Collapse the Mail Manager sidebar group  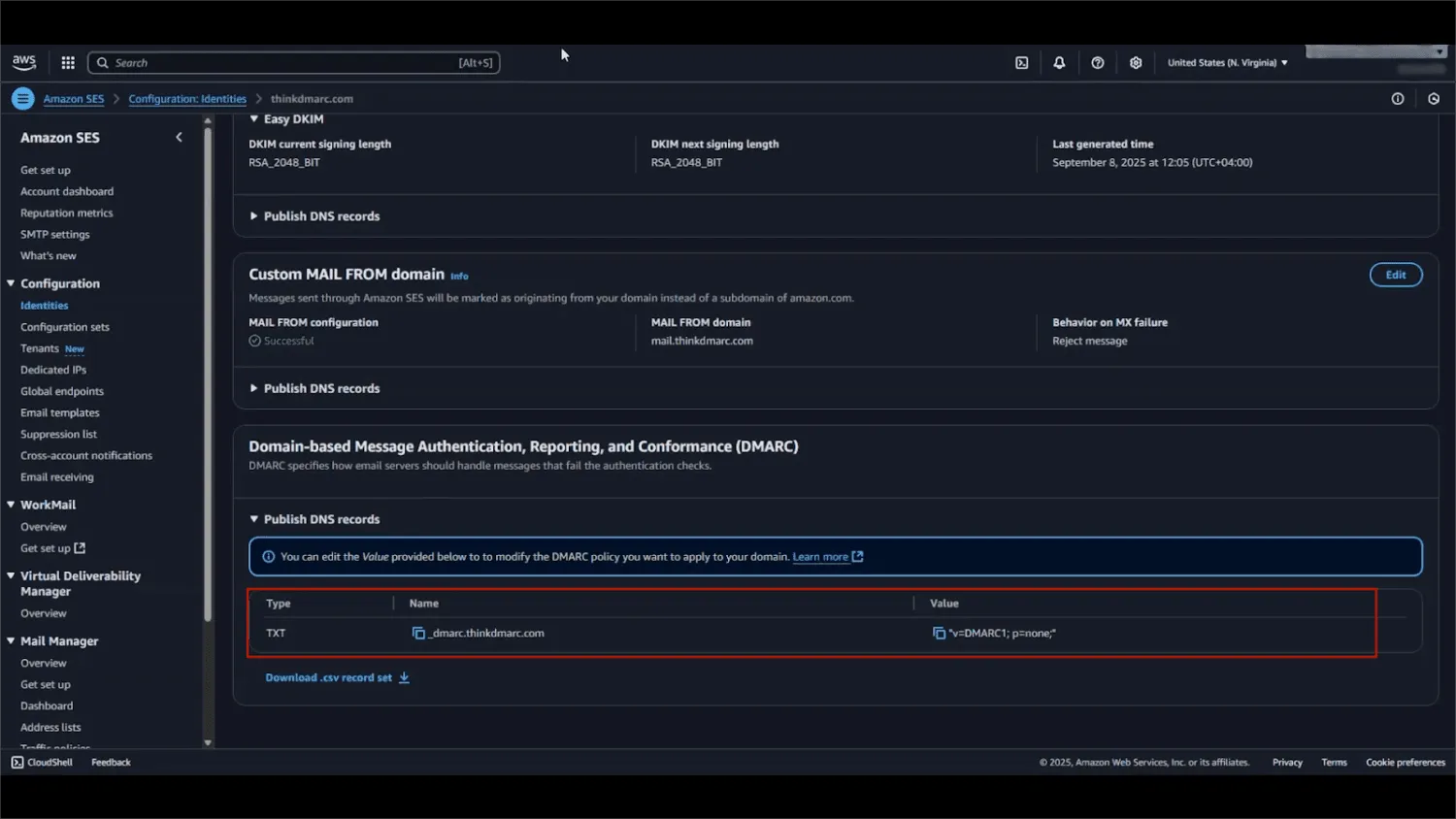pyautogui.click(x=11, y=640)
